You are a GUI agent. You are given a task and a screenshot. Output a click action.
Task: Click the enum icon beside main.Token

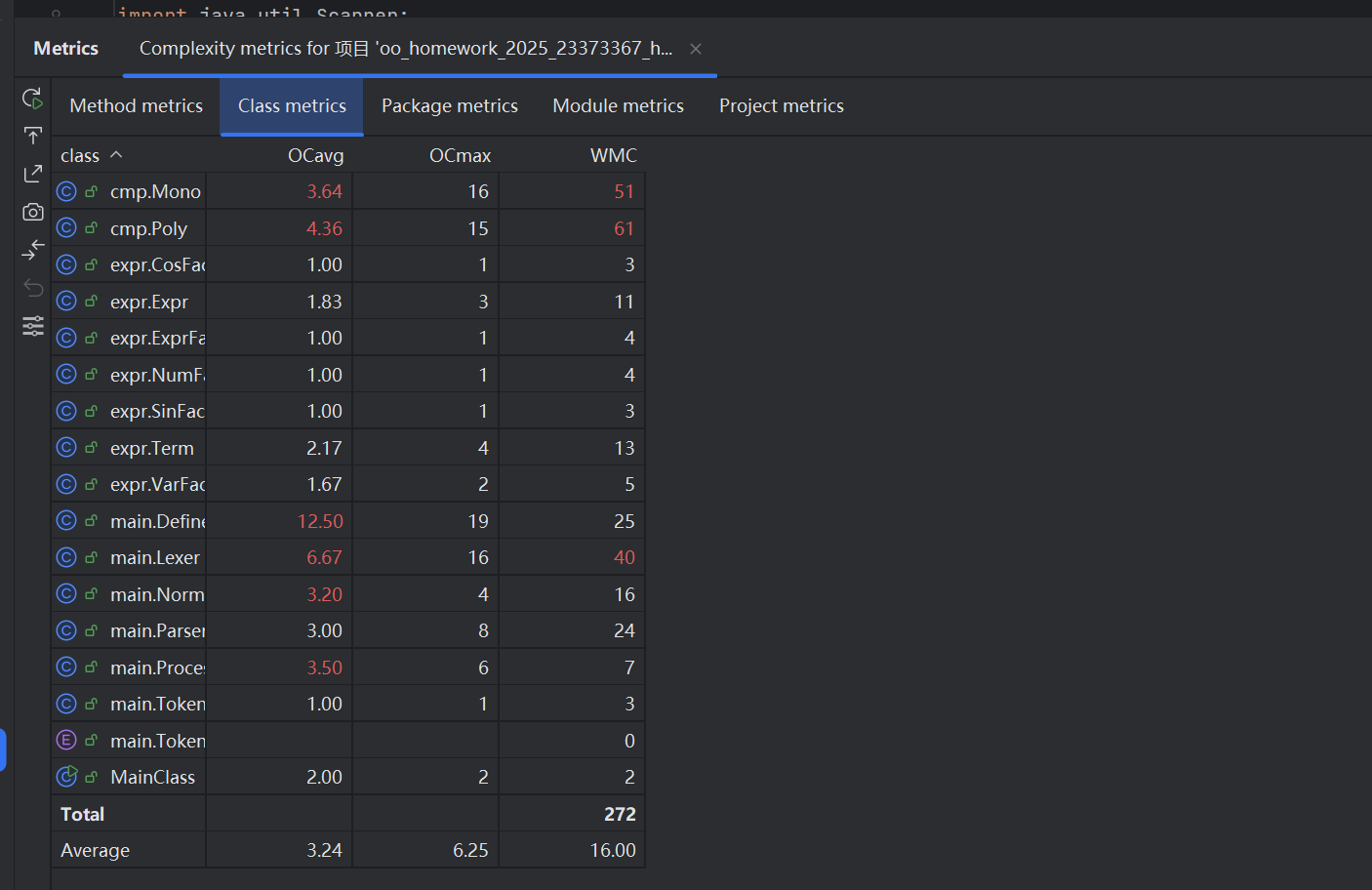(x=66, y=741)
